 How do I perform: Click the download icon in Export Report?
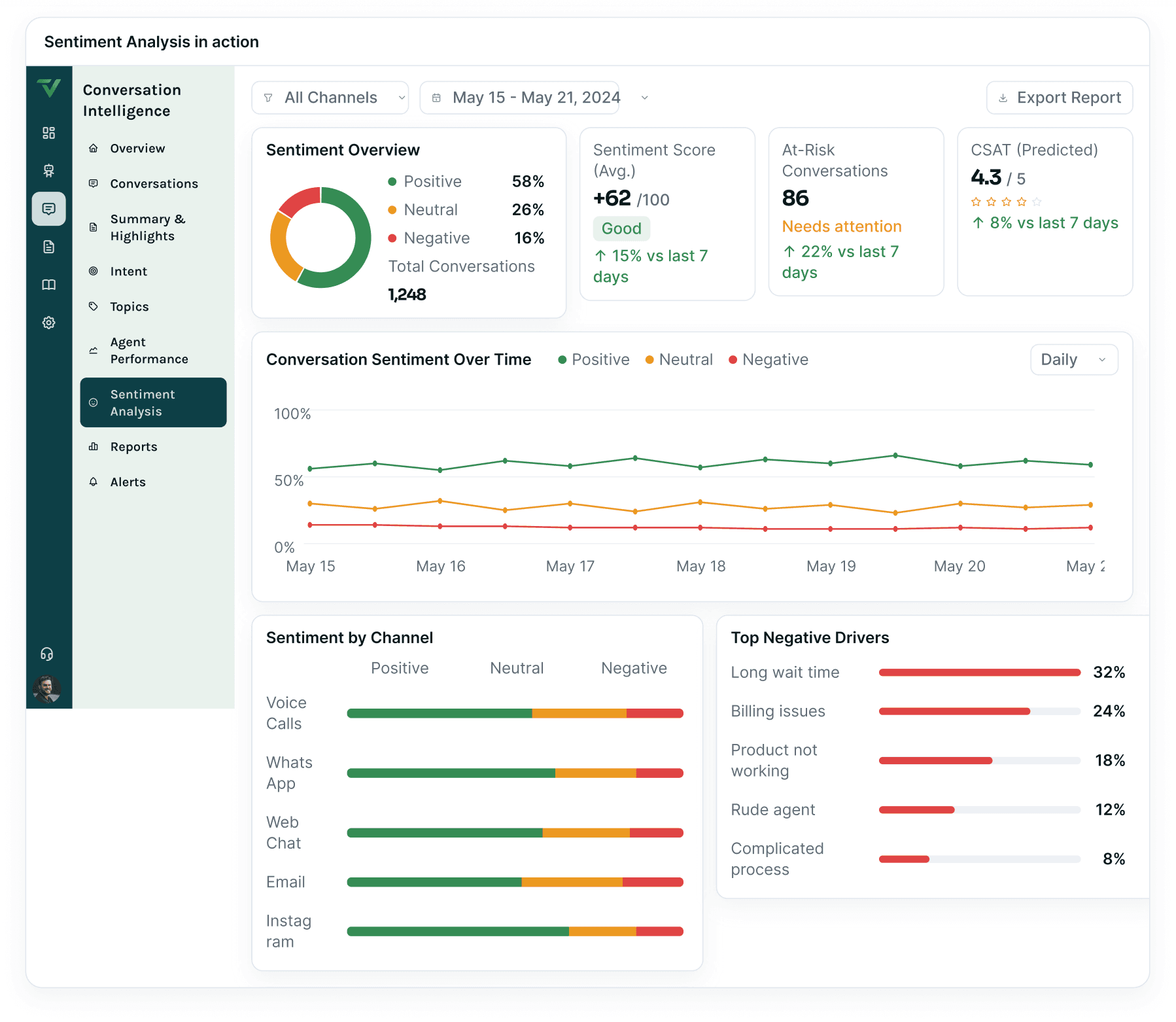pyautogui.click(x=1003, y=98)
